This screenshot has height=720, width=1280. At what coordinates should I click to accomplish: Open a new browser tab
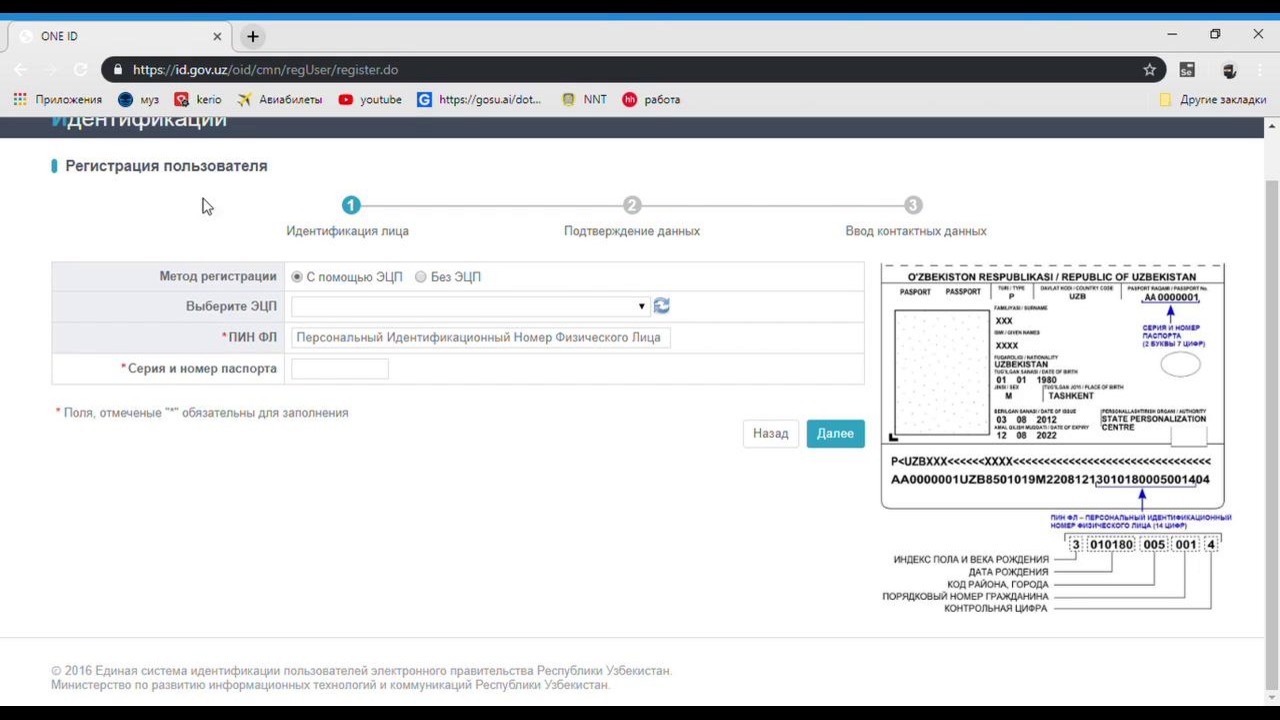253,36
